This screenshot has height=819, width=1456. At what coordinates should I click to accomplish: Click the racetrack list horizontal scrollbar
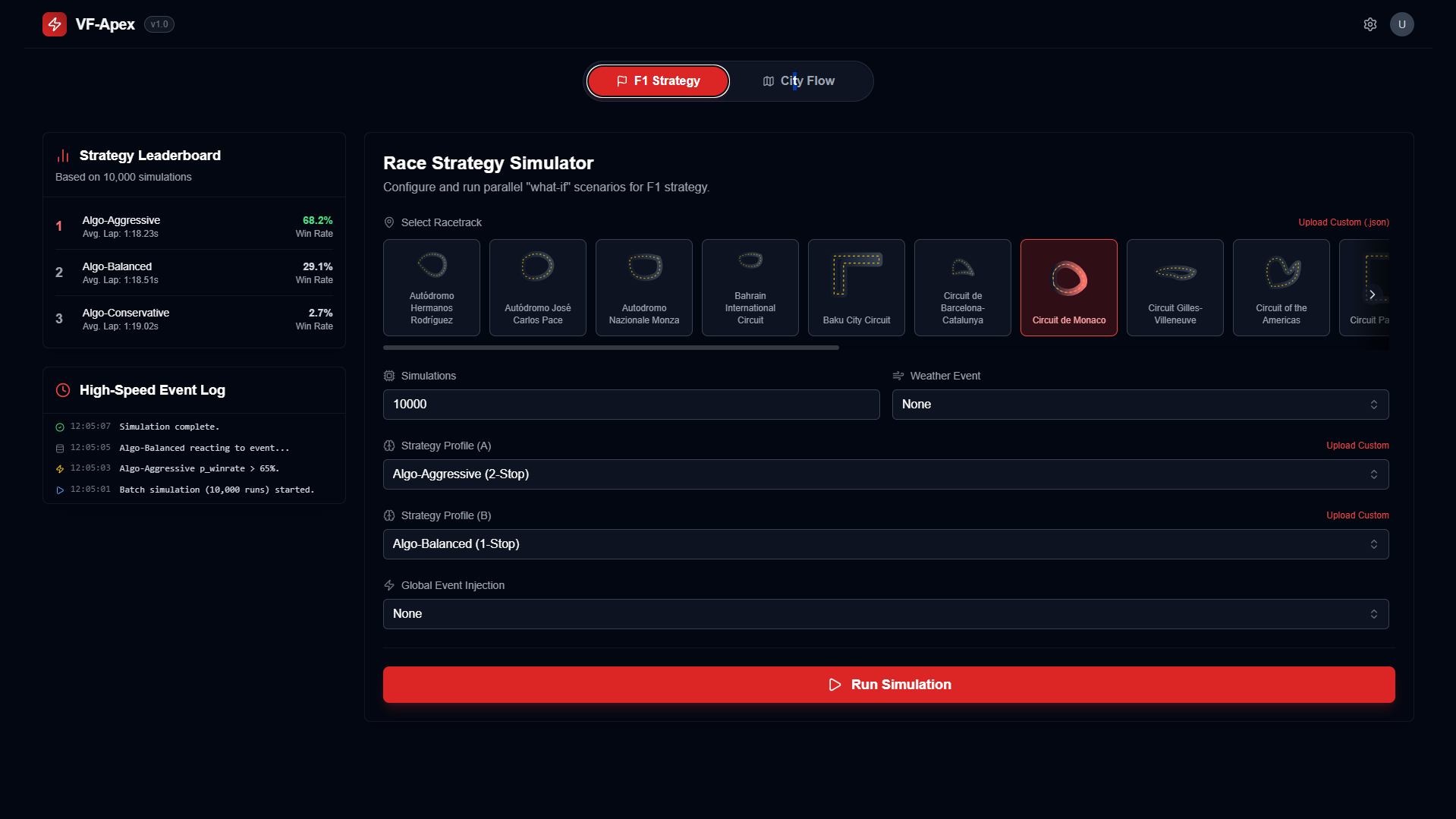[611, 348]
